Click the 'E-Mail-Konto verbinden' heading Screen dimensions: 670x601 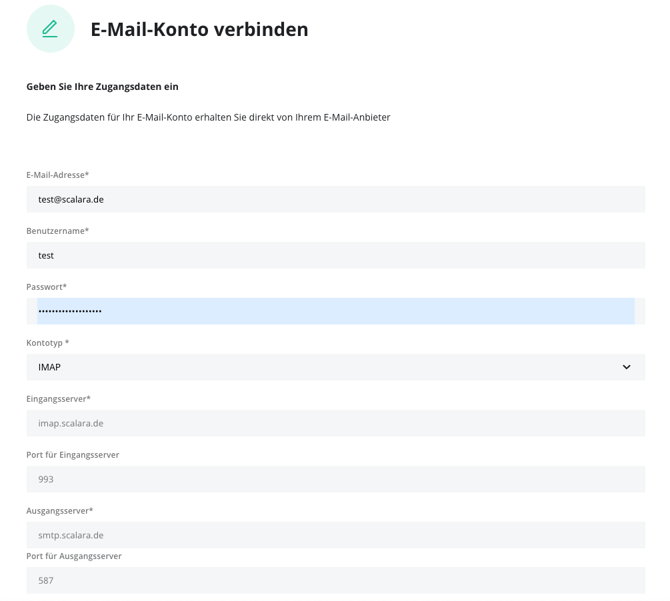199,30
